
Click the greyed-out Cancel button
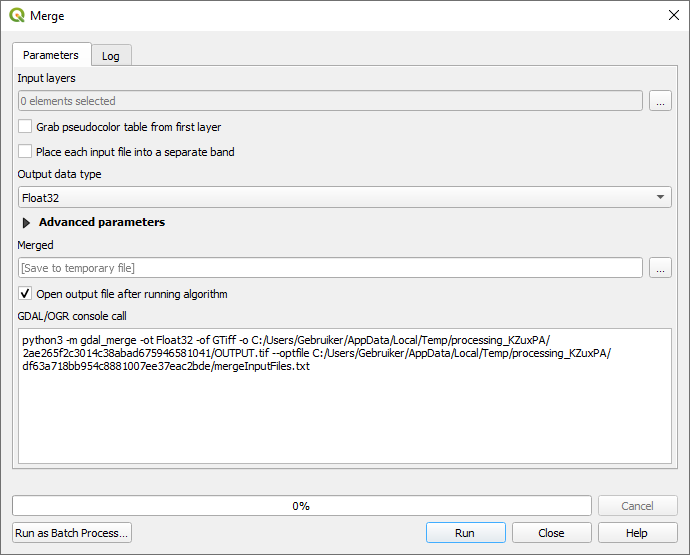[x=637, y=506]
